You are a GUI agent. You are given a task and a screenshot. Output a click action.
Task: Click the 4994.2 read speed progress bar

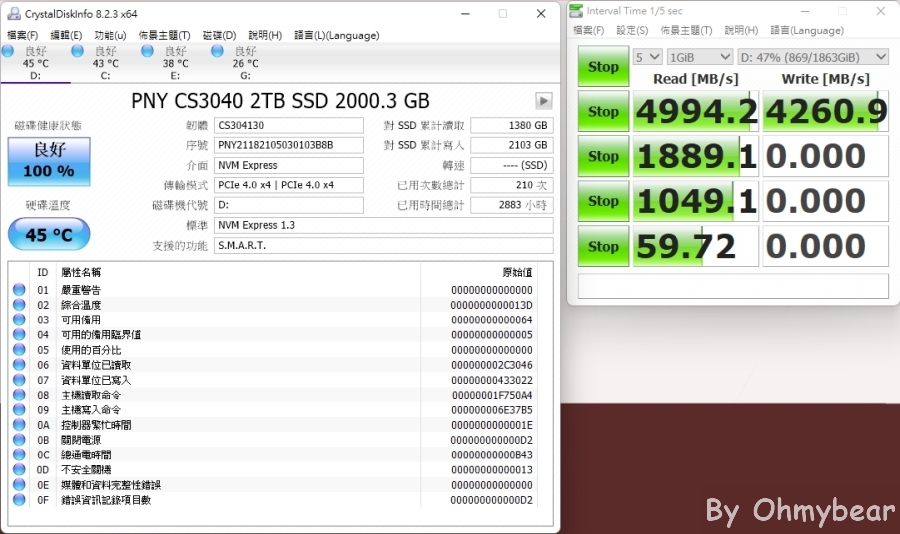coord(696,111)
